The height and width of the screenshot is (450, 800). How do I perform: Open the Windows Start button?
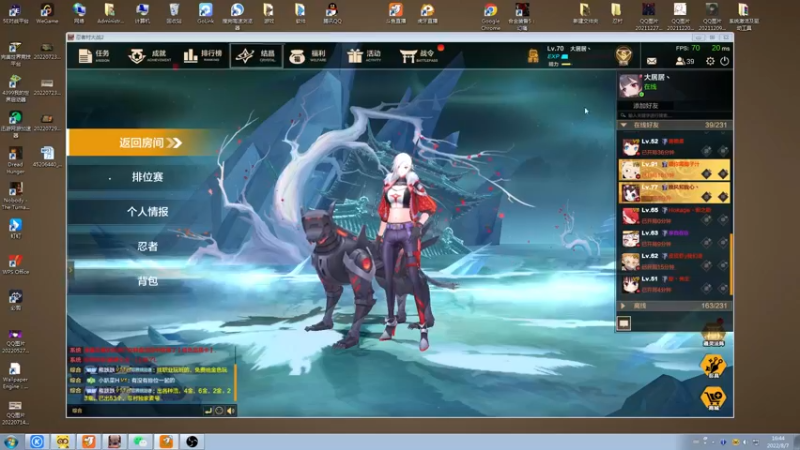coord(11,442)
